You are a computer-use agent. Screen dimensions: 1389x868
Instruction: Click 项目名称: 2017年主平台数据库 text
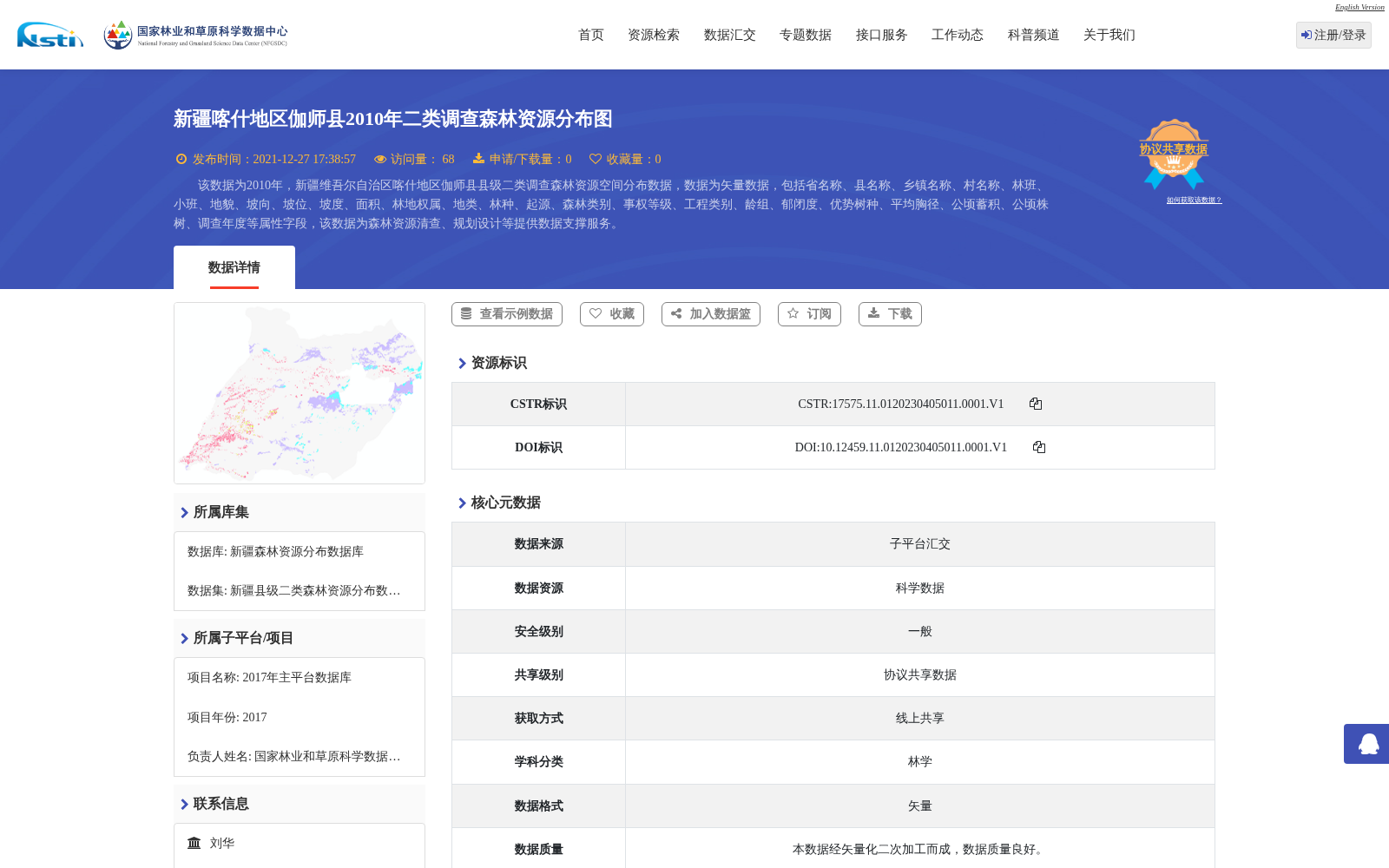pyautogui.click(x=269, y=678)
